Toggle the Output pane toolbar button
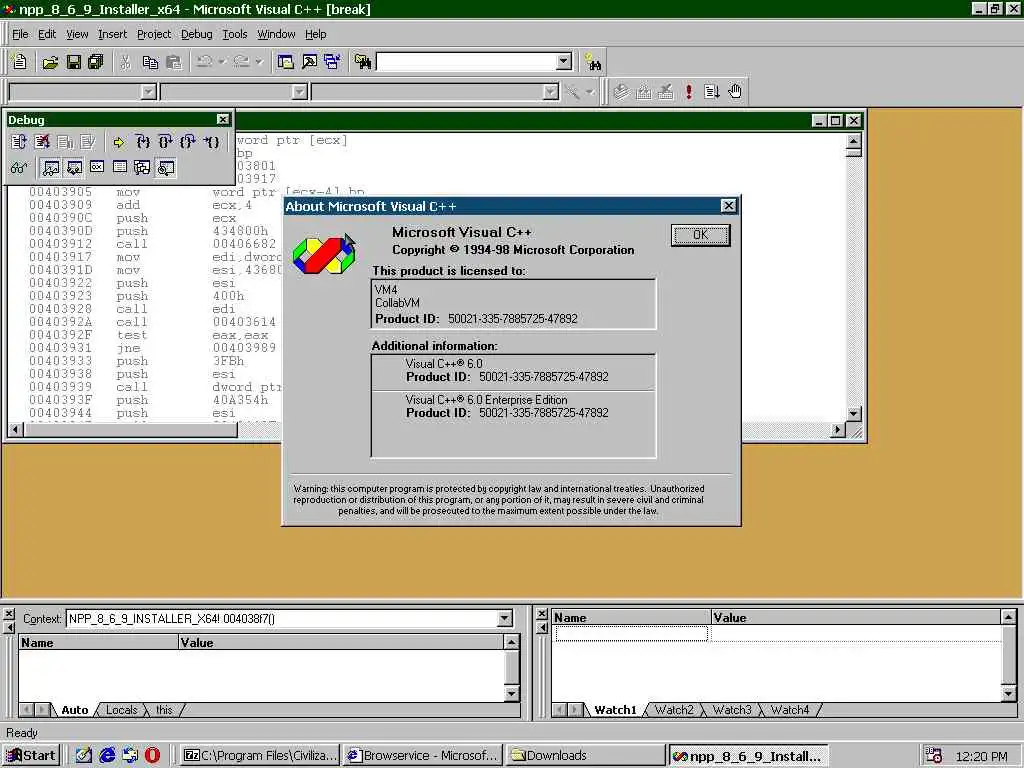Image resolution: width=1024 pixels, height=768 pixels. (310, 62)
